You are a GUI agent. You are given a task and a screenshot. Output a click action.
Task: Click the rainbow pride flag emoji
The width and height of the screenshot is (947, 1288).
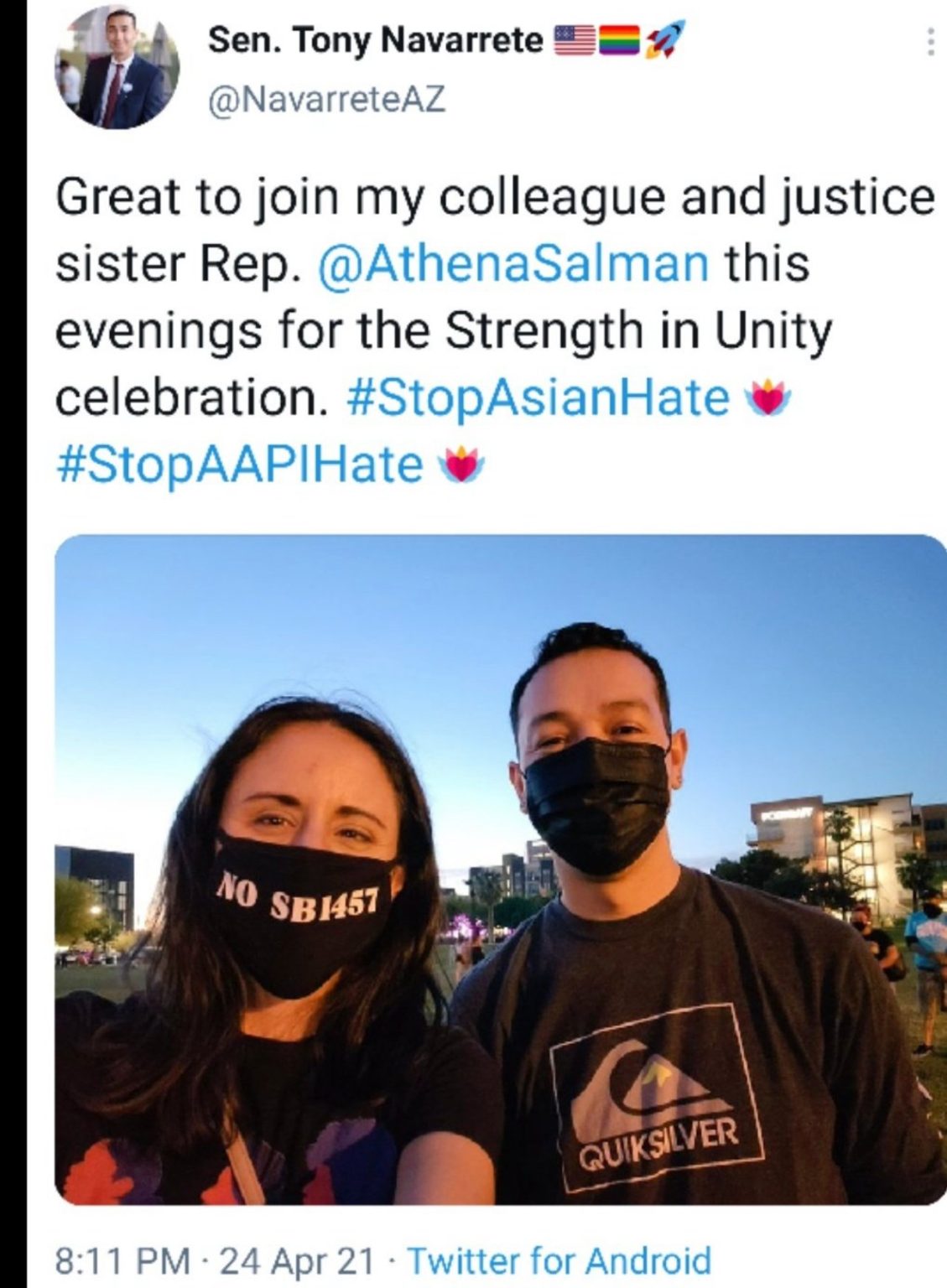coord(618,40)
